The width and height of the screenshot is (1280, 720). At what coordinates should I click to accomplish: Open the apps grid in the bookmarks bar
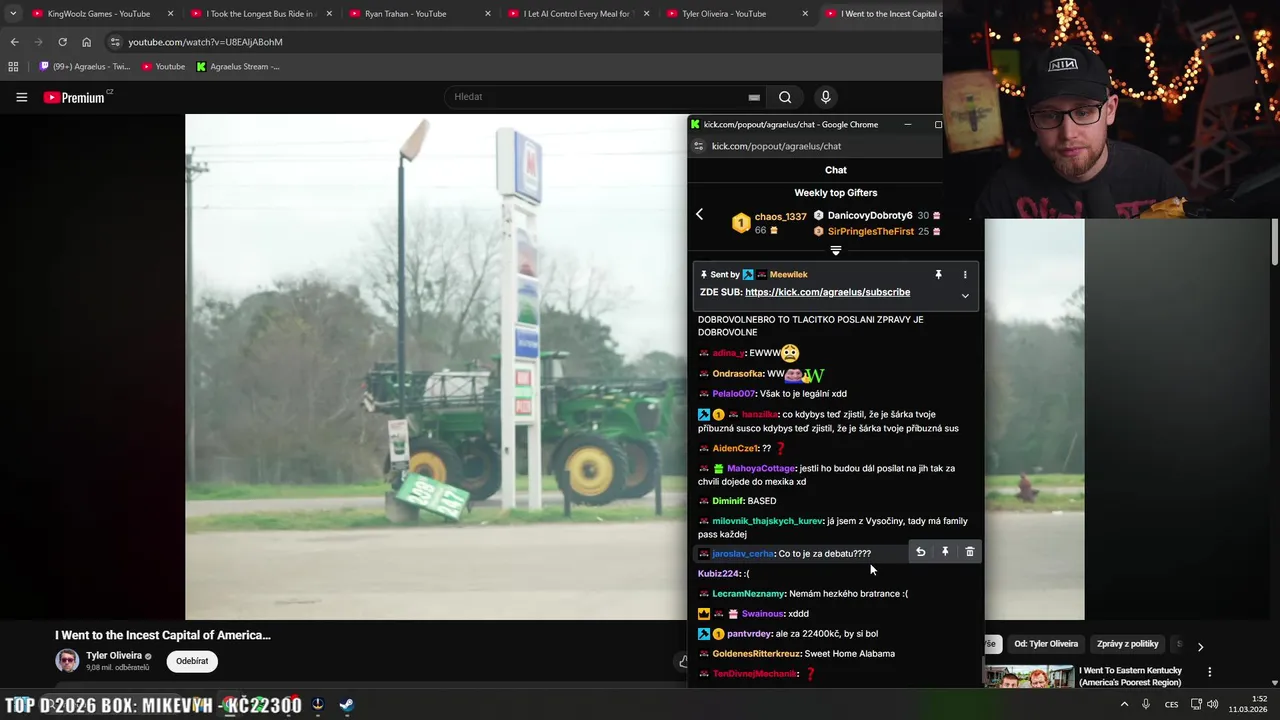click(13, 67)
